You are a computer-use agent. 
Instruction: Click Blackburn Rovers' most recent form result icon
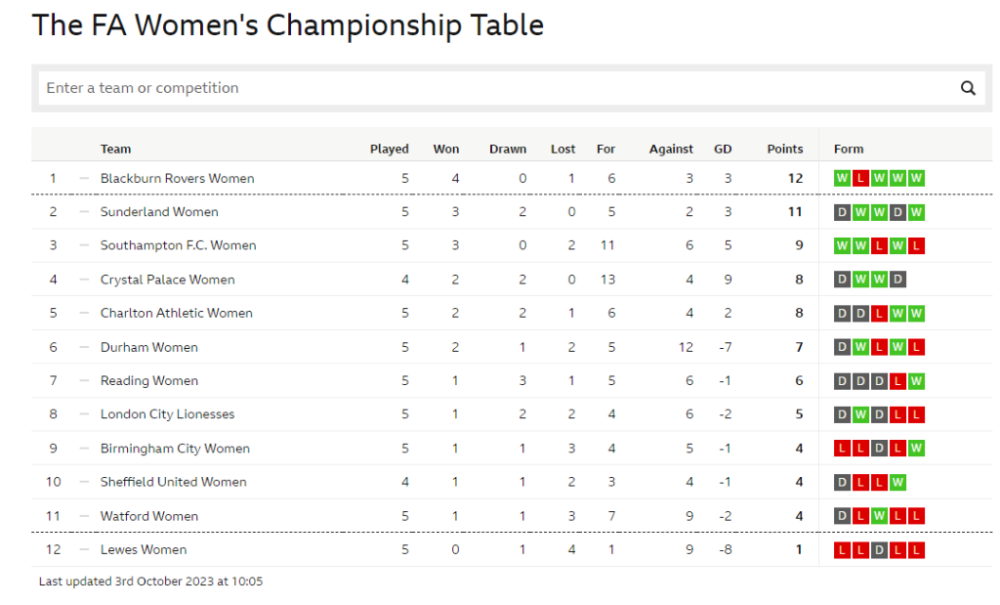(917, 178)
